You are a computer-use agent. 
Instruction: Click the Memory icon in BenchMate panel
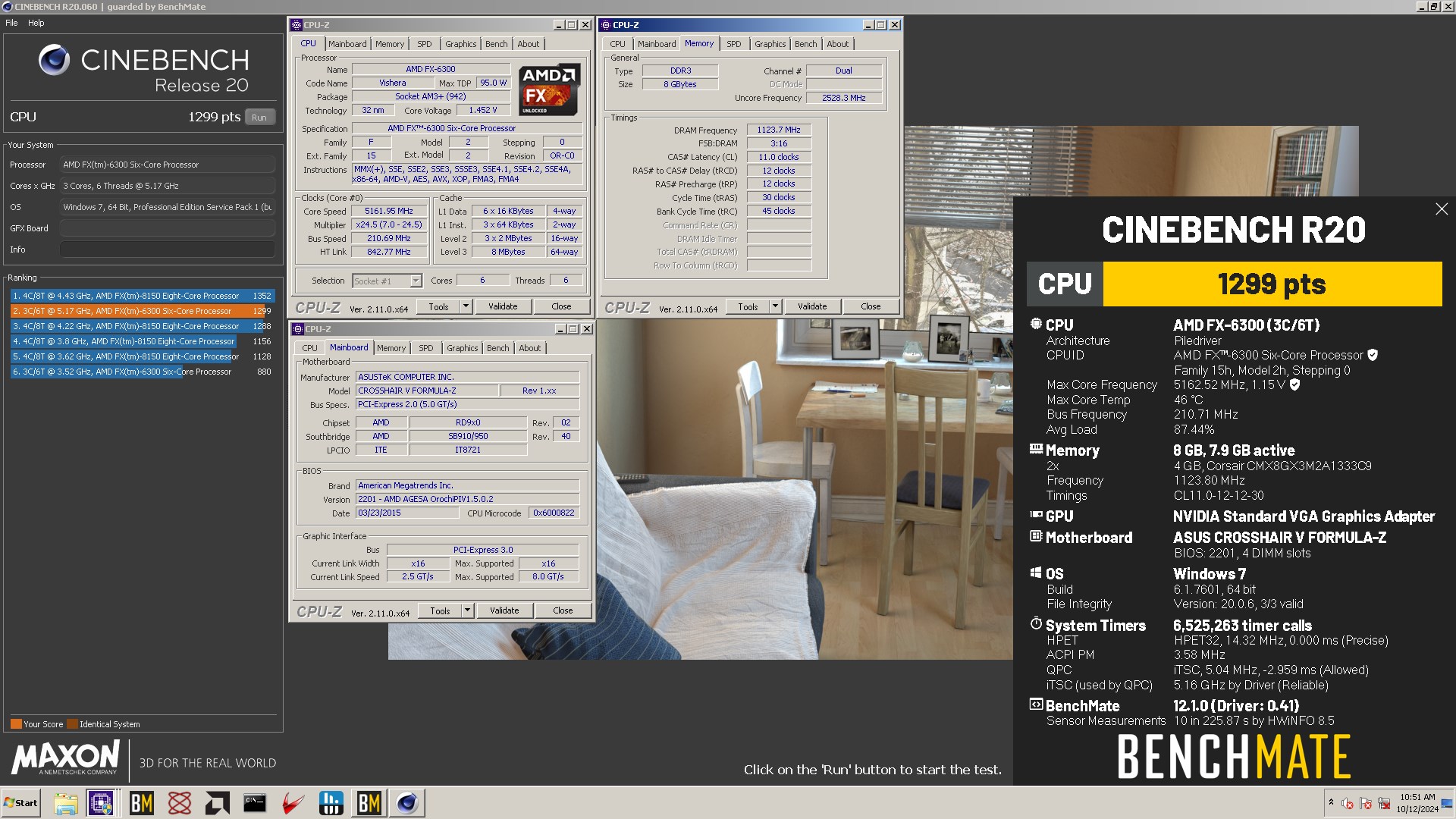pyautogui.click(x=1036, y=449)
